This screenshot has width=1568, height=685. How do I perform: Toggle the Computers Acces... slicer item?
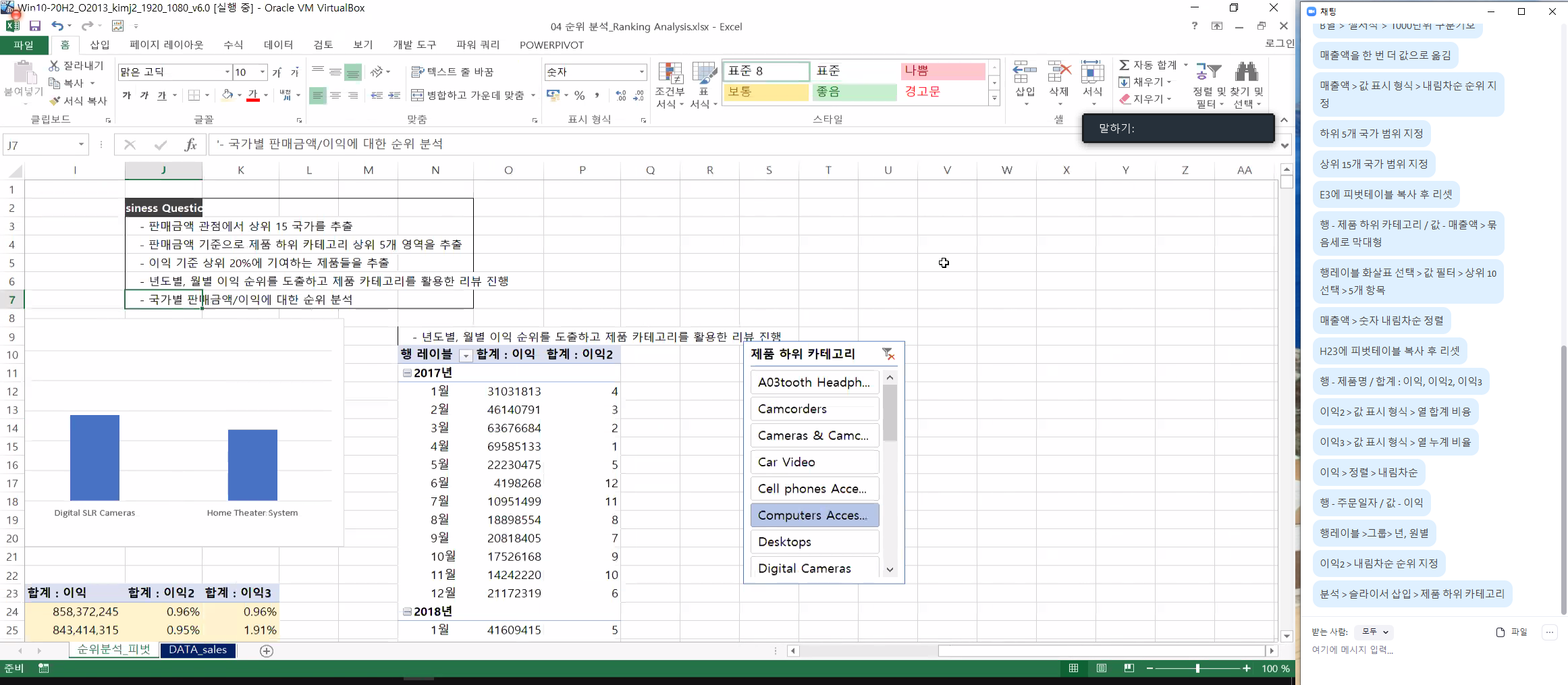tap(814, 515)
